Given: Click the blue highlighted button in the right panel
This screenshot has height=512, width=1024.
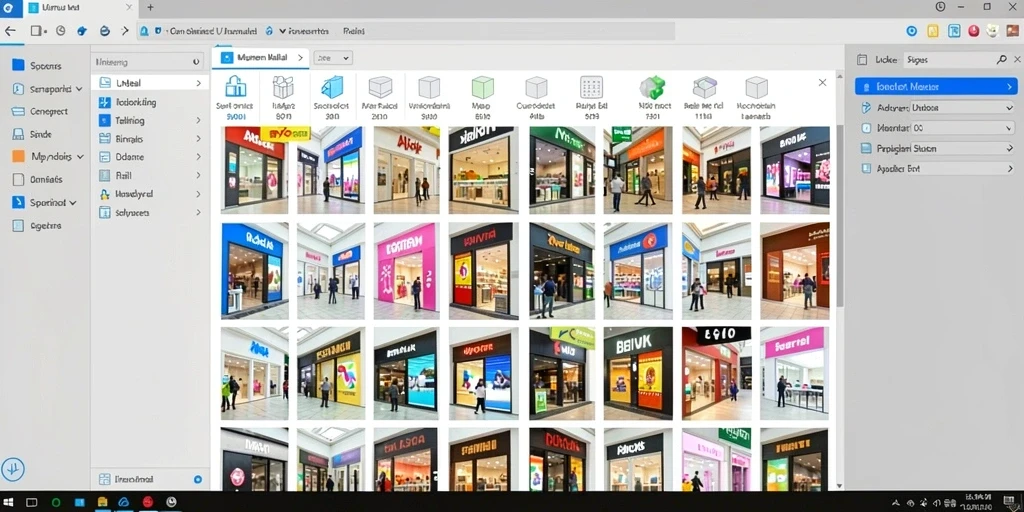Looking at the screenshot, I should (x=936, y=86).
